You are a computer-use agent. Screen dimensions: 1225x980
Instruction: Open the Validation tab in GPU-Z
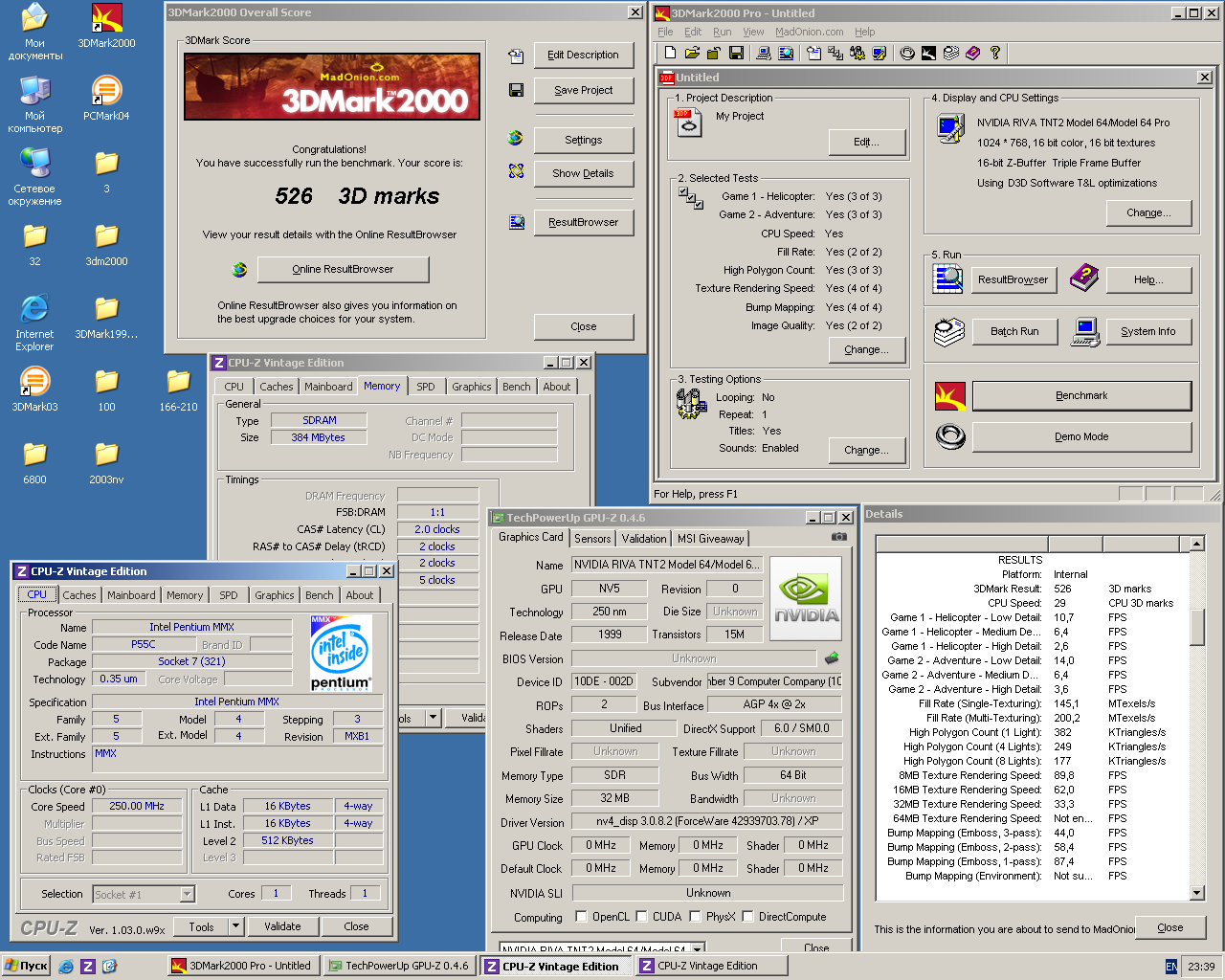click(644, 539)
